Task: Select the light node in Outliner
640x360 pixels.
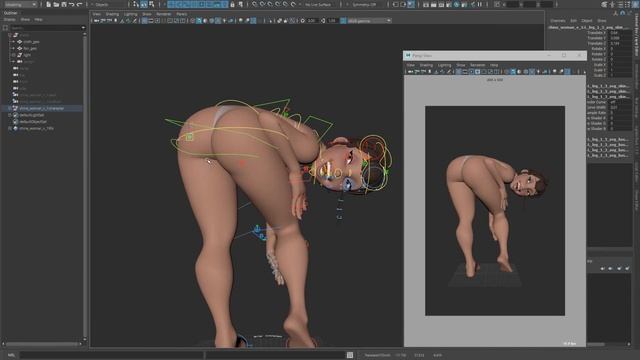Action: [x=27, y=55]
